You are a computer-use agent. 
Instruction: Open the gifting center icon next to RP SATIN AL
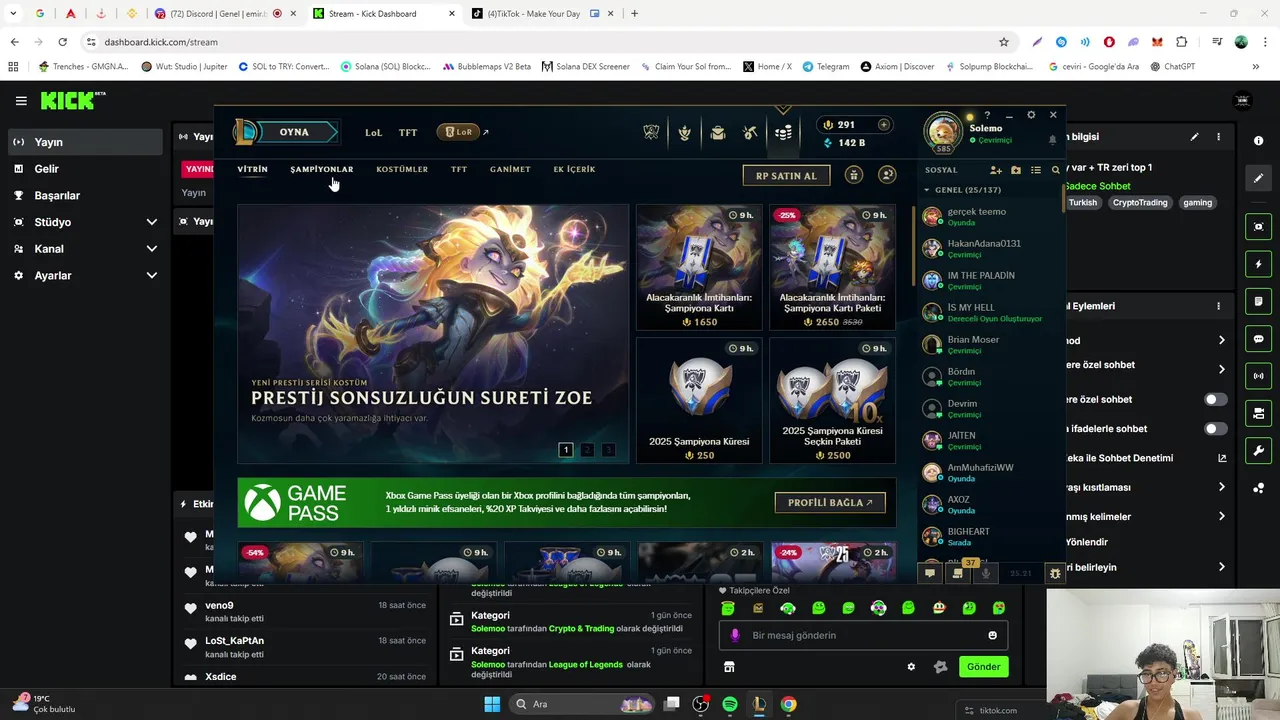[854, 175]
